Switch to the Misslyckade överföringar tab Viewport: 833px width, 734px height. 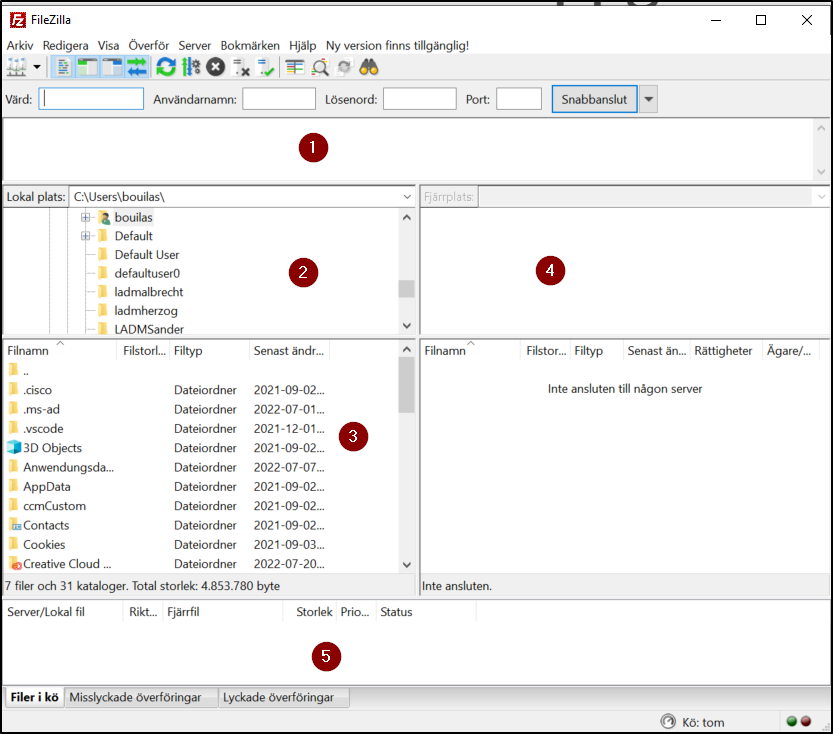(140, 697)
